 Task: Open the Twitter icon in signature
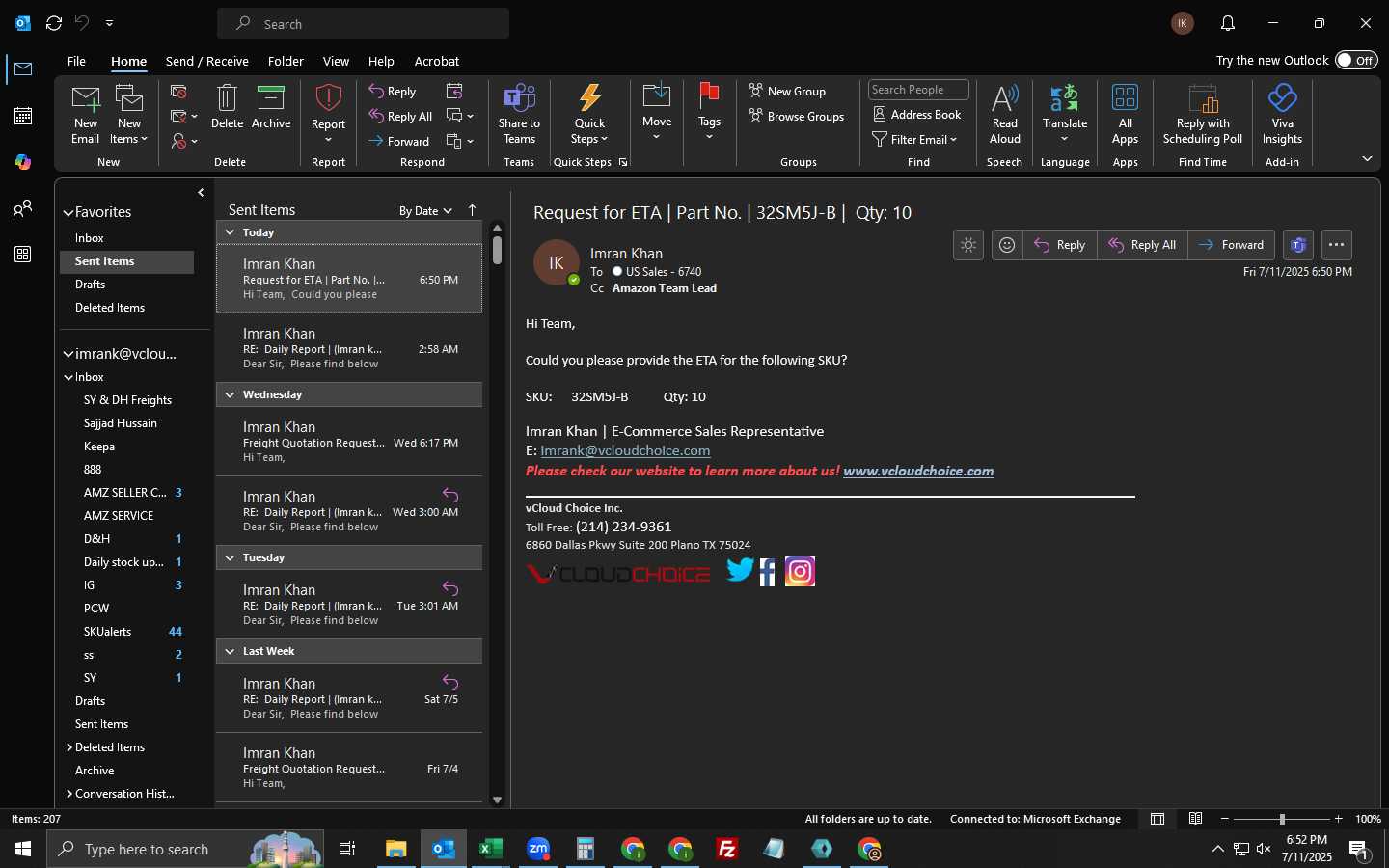point(740,571)
